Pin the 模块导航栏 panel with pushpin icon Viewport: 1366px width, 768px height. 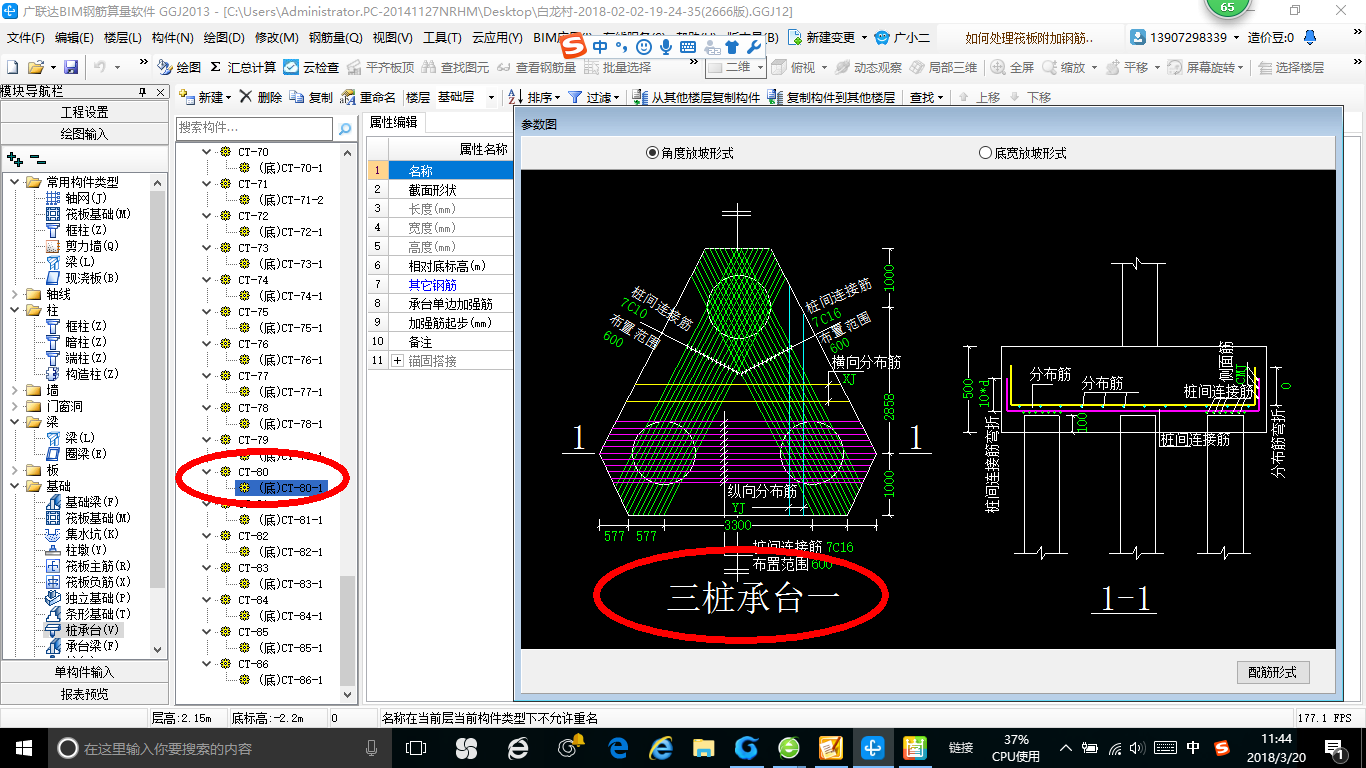pyautogui.click(x=143, y=91)
